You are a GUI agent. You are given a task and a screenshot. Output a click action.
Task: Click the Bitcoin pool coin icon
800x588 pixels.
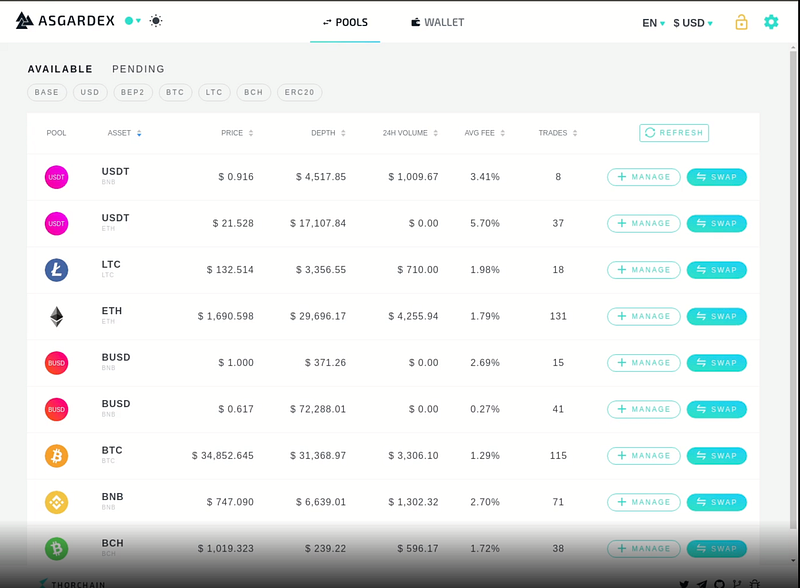pyautogui.click(x=57, y=456)
